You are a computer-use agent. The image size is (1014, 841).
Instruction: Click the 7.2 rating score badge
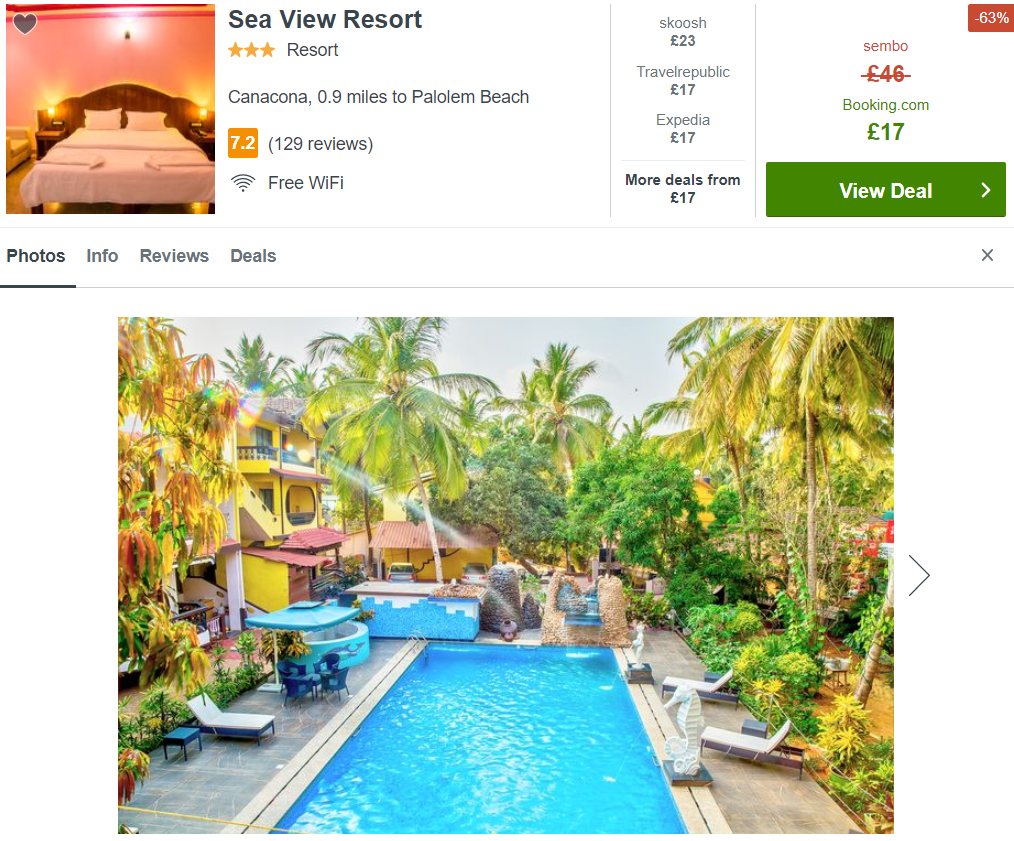[243, 143]
